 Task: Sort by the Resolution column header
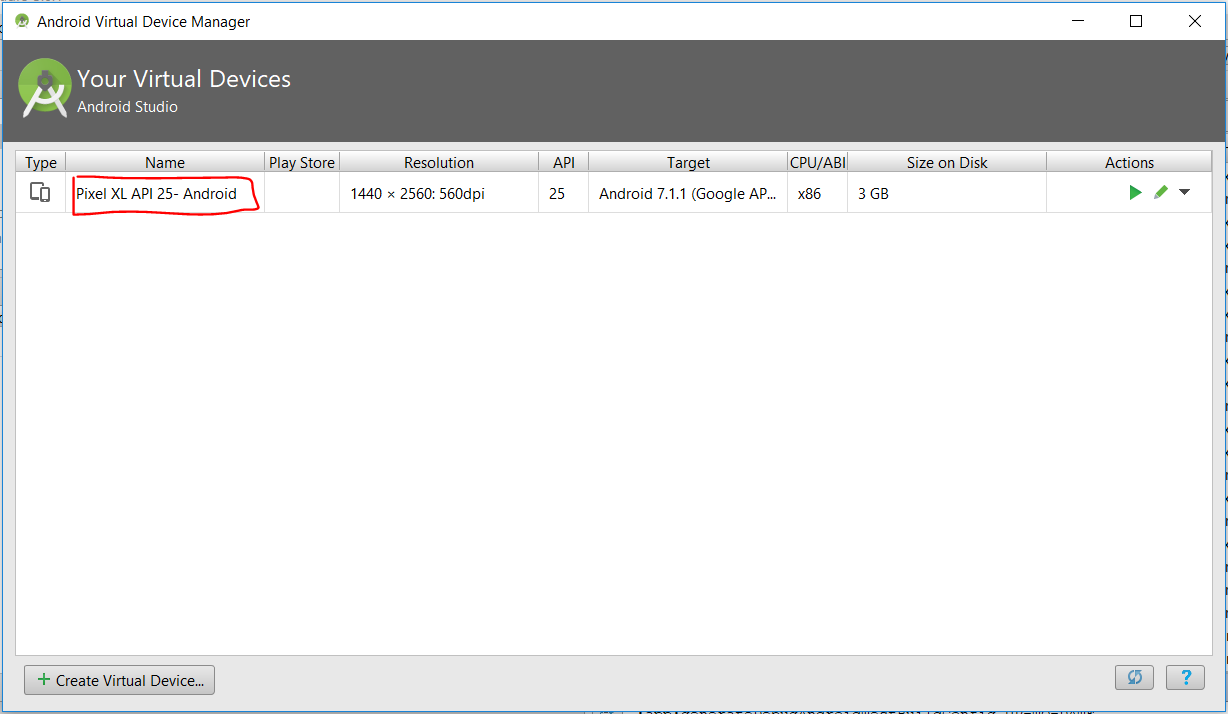coord(439,162)
